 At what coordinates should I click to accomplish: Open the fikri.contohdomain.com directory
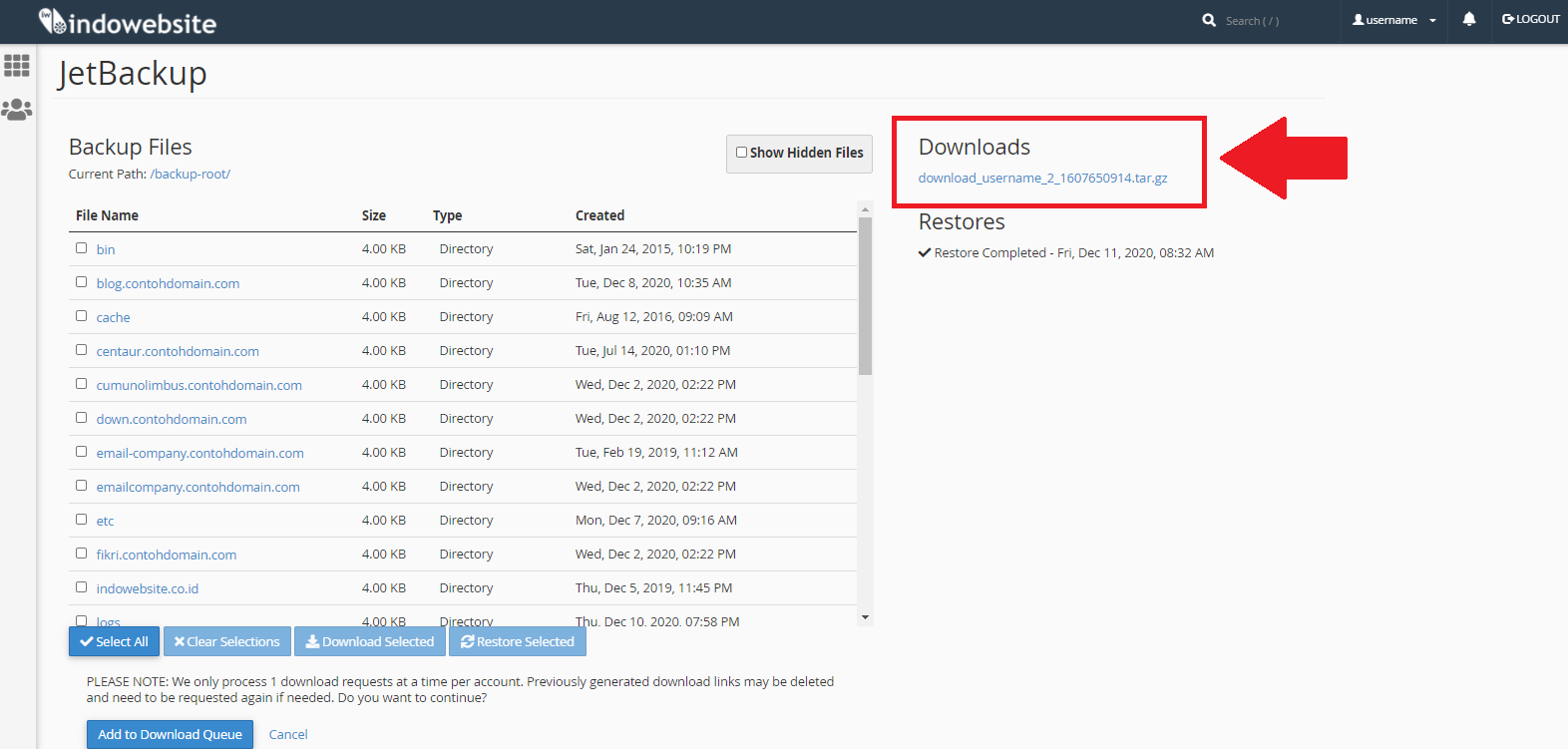coord(167,555)
